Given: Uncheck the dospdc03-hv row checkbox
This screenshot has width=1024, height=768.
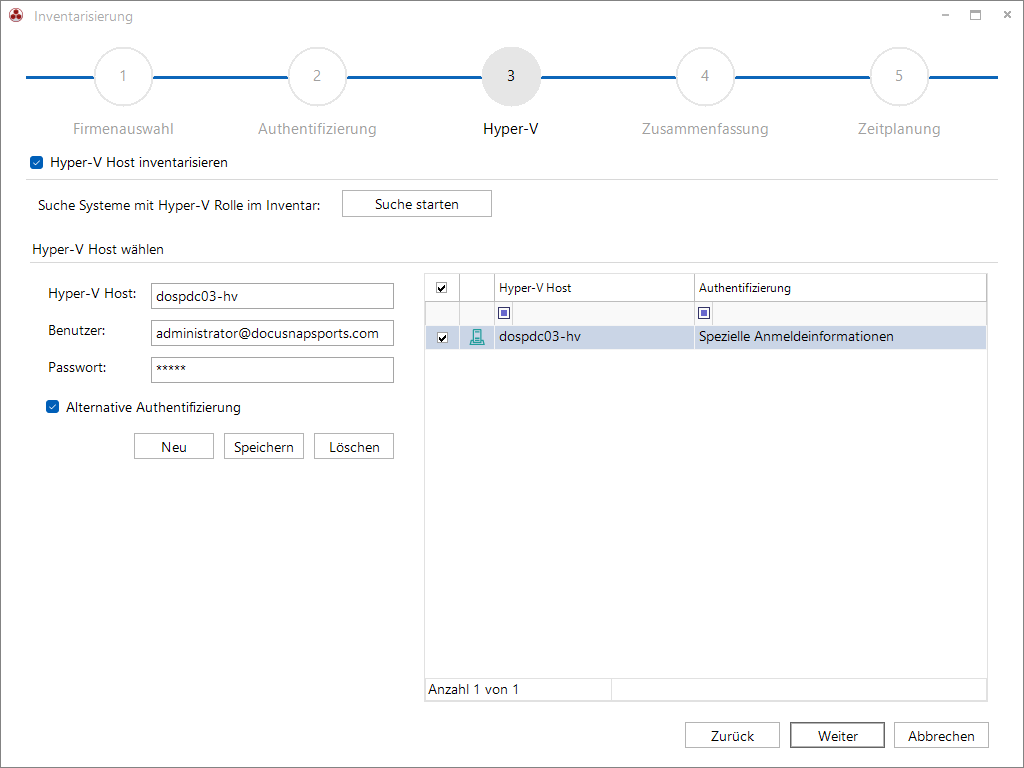Looking at the screenshot, I should [x=442, y=338].
